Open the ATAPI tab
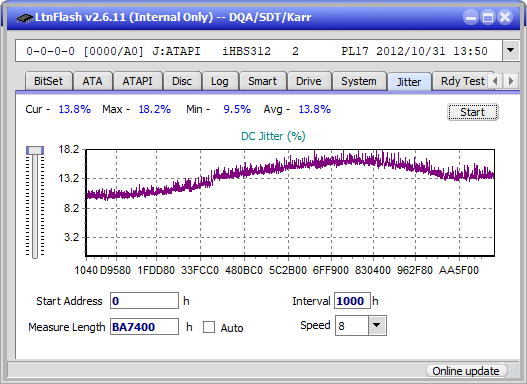This screenshot has width=527, height=384. point(137,81)
